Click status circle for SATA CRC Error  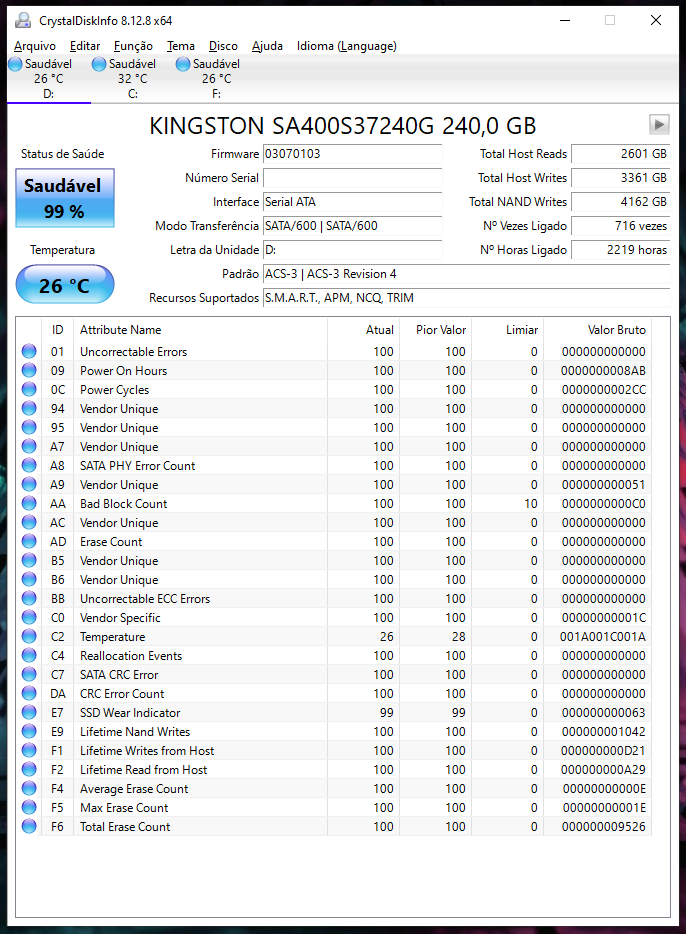[29, 674]
